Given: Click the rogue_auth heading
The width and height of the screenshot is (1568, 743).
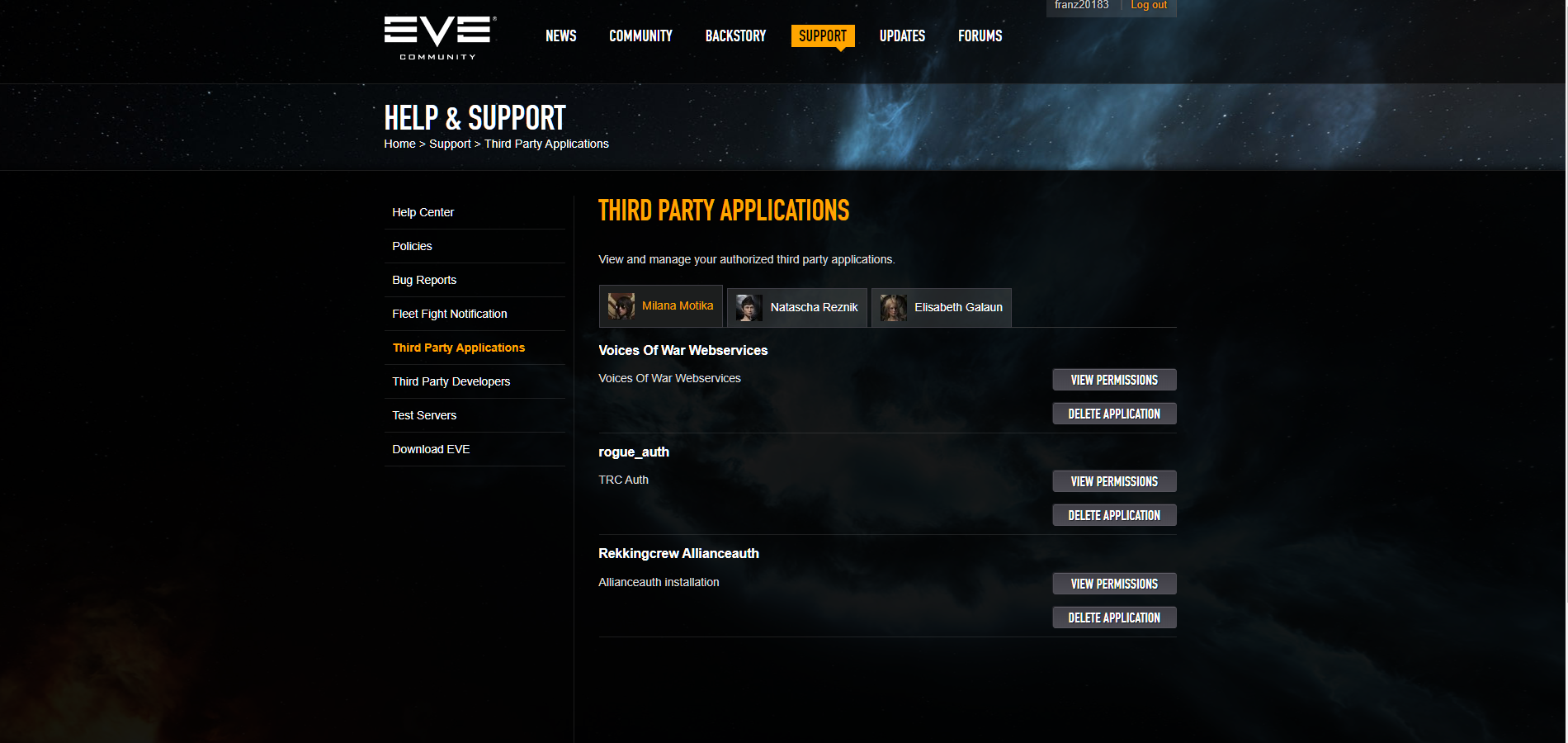Looking at the screenshot, I should (634, 452).
